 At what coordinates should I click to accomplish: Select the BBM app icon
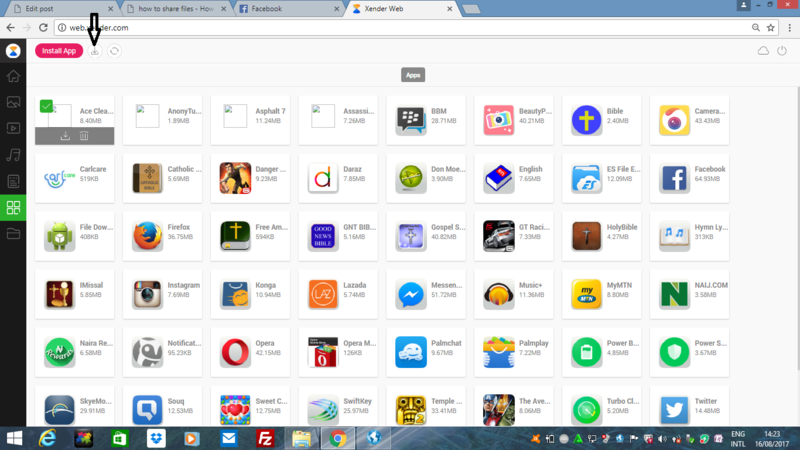coord(410,120)
